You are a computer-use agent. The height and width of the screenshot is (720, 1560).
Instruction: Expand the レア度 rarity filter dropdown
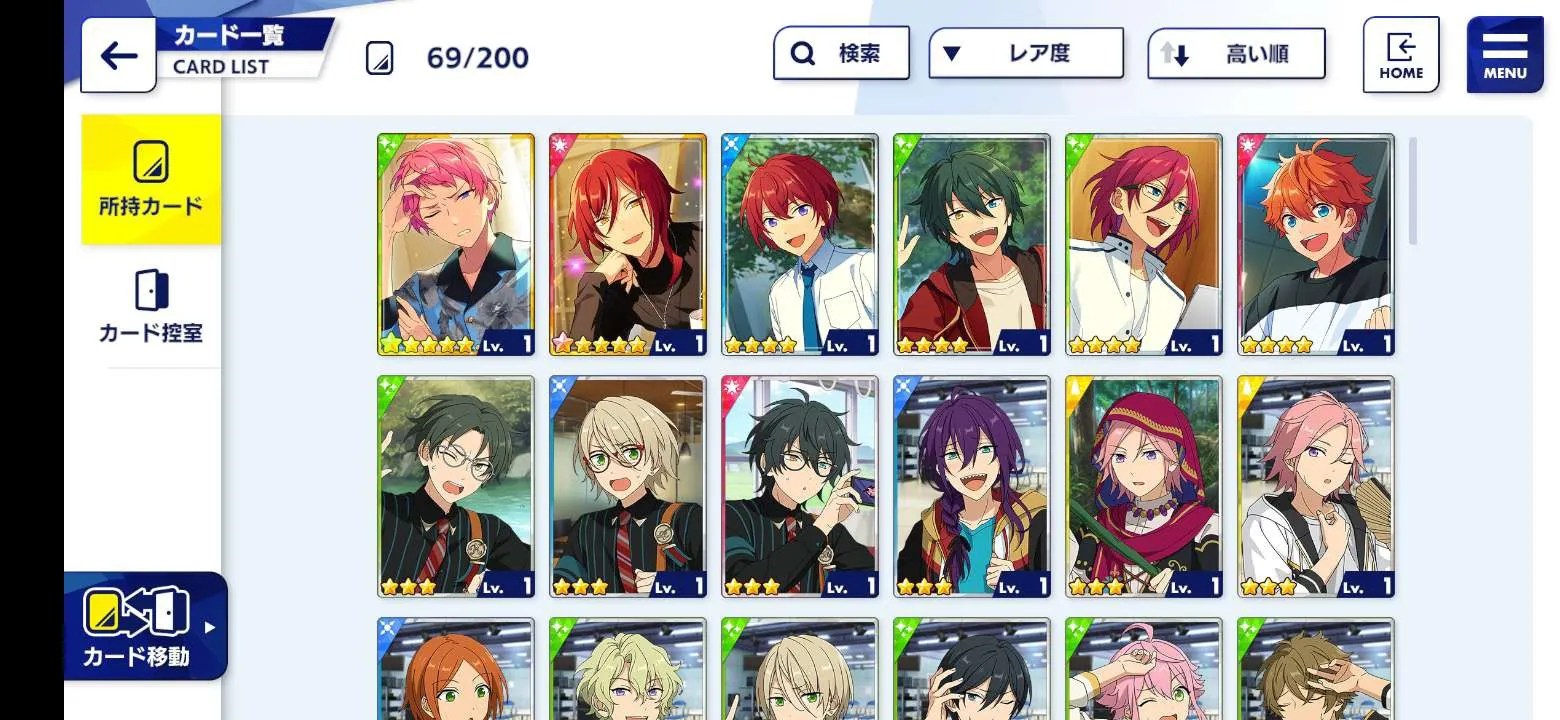1026,53
